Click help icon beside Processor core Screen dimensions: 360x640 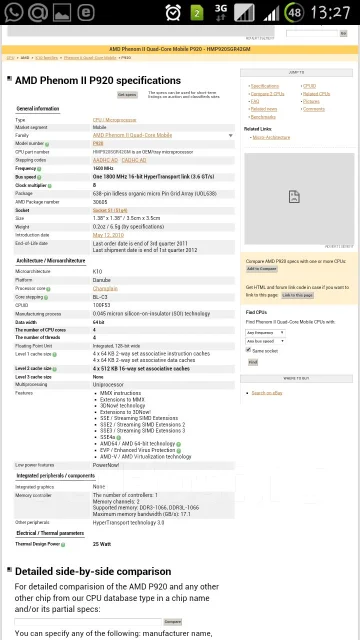[48, 289]
